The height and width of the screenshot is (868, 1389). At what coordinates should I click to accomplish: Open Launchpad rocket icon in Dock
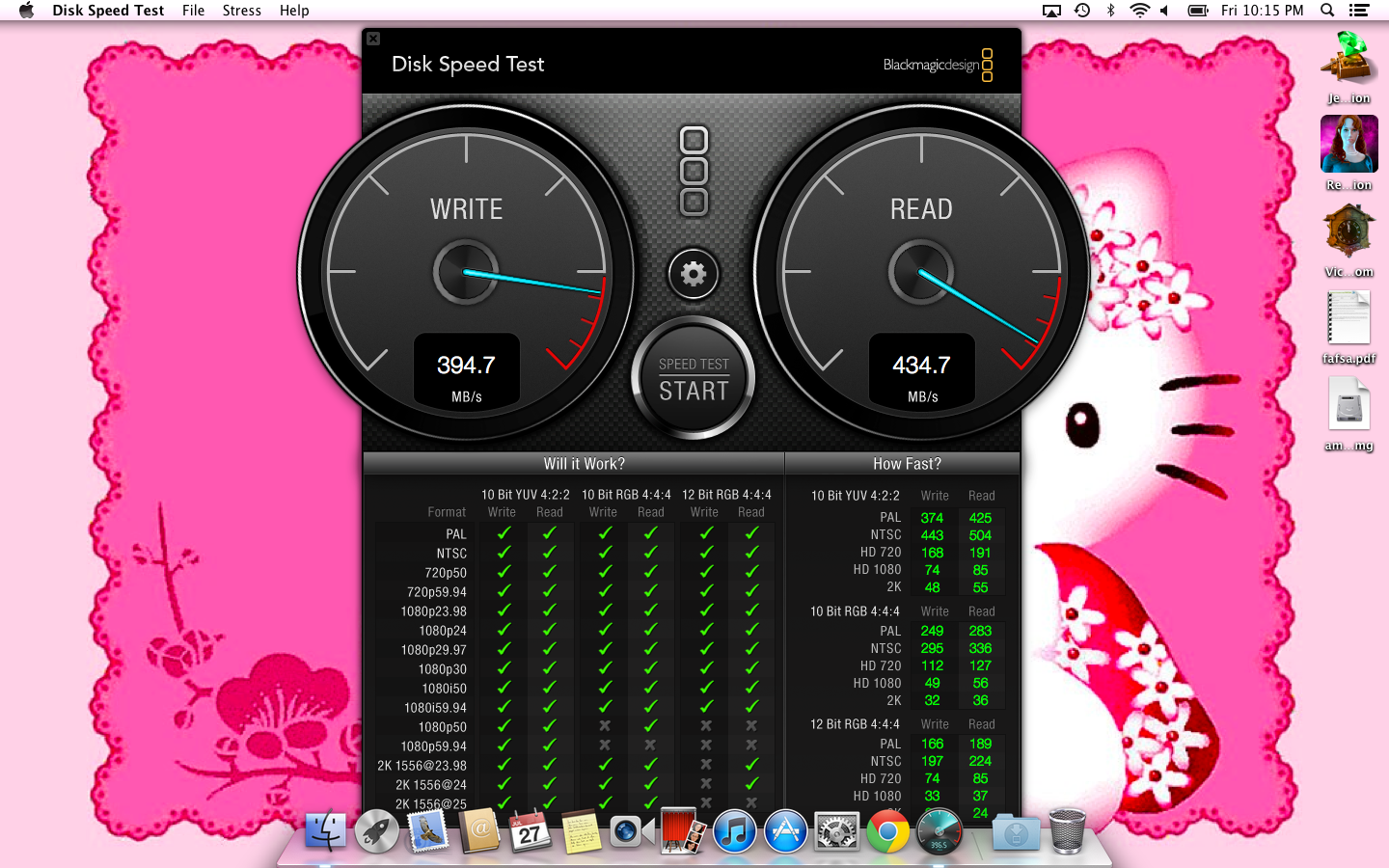pos(376,831)
